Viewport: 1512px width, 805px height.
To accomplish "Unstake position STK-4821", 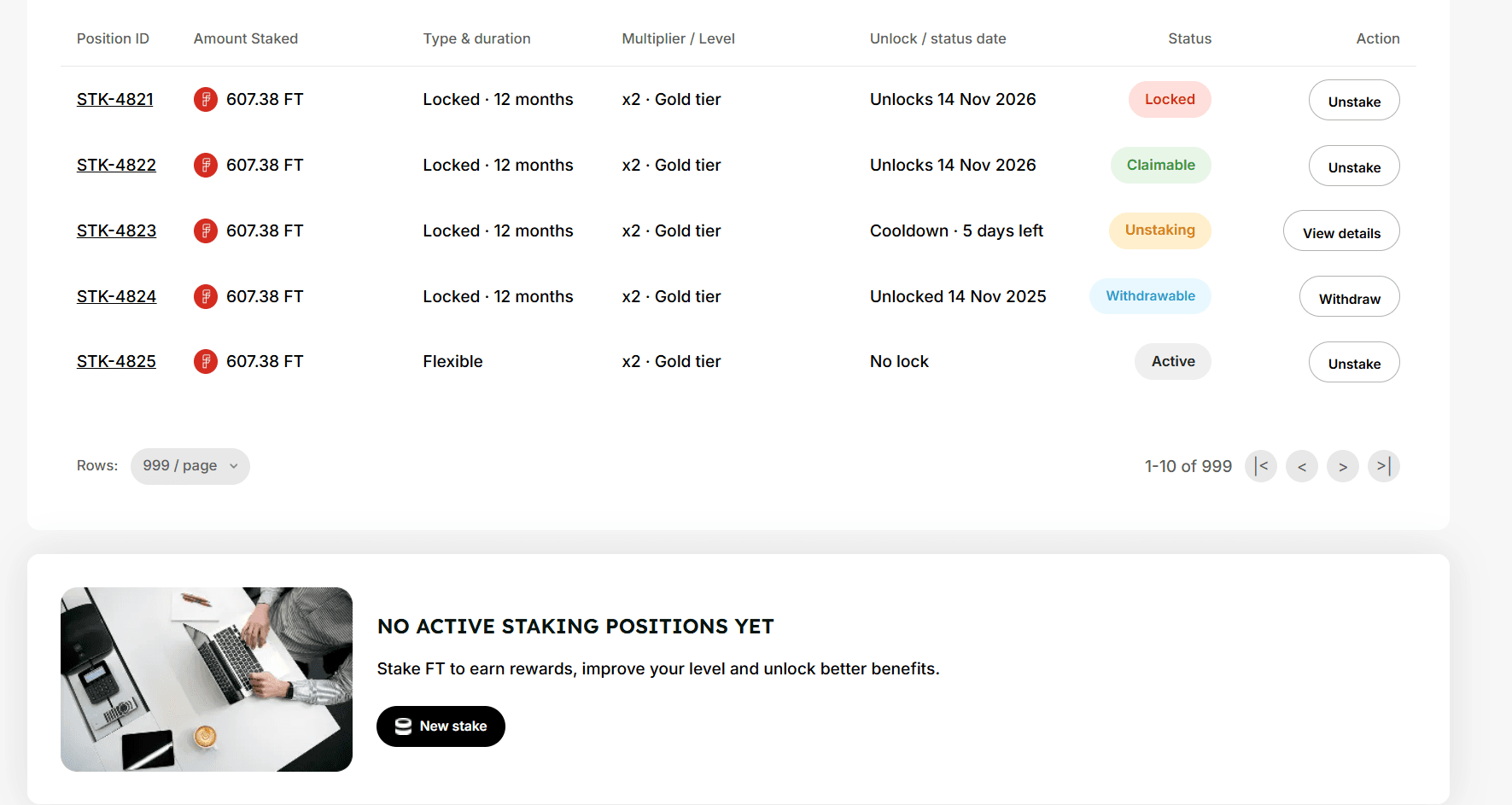I will [x=1353, y=100].
